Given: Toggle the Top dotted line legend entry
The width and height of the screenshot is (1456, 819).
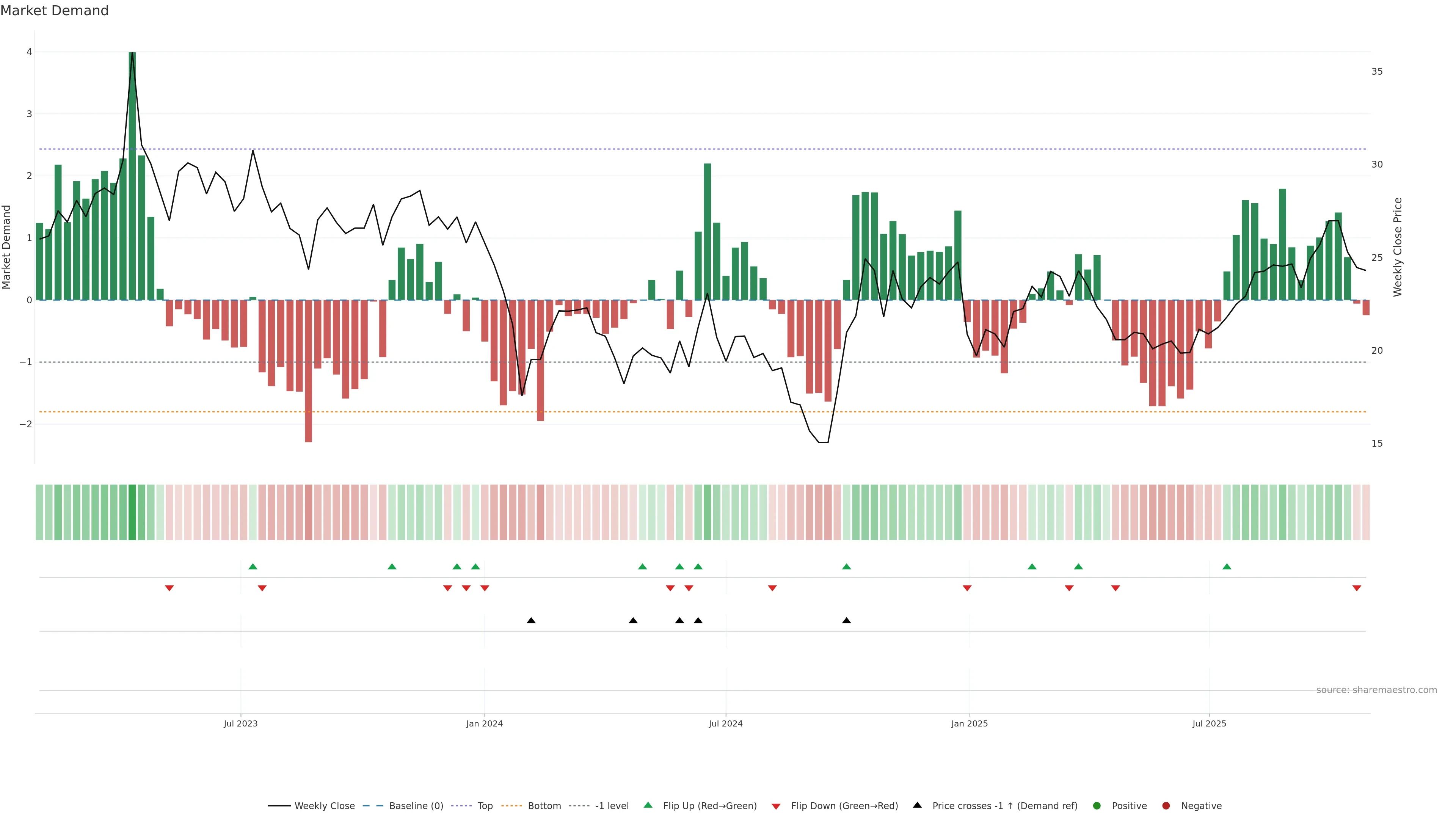Looking at the screenshot, I should coord(485,805).
